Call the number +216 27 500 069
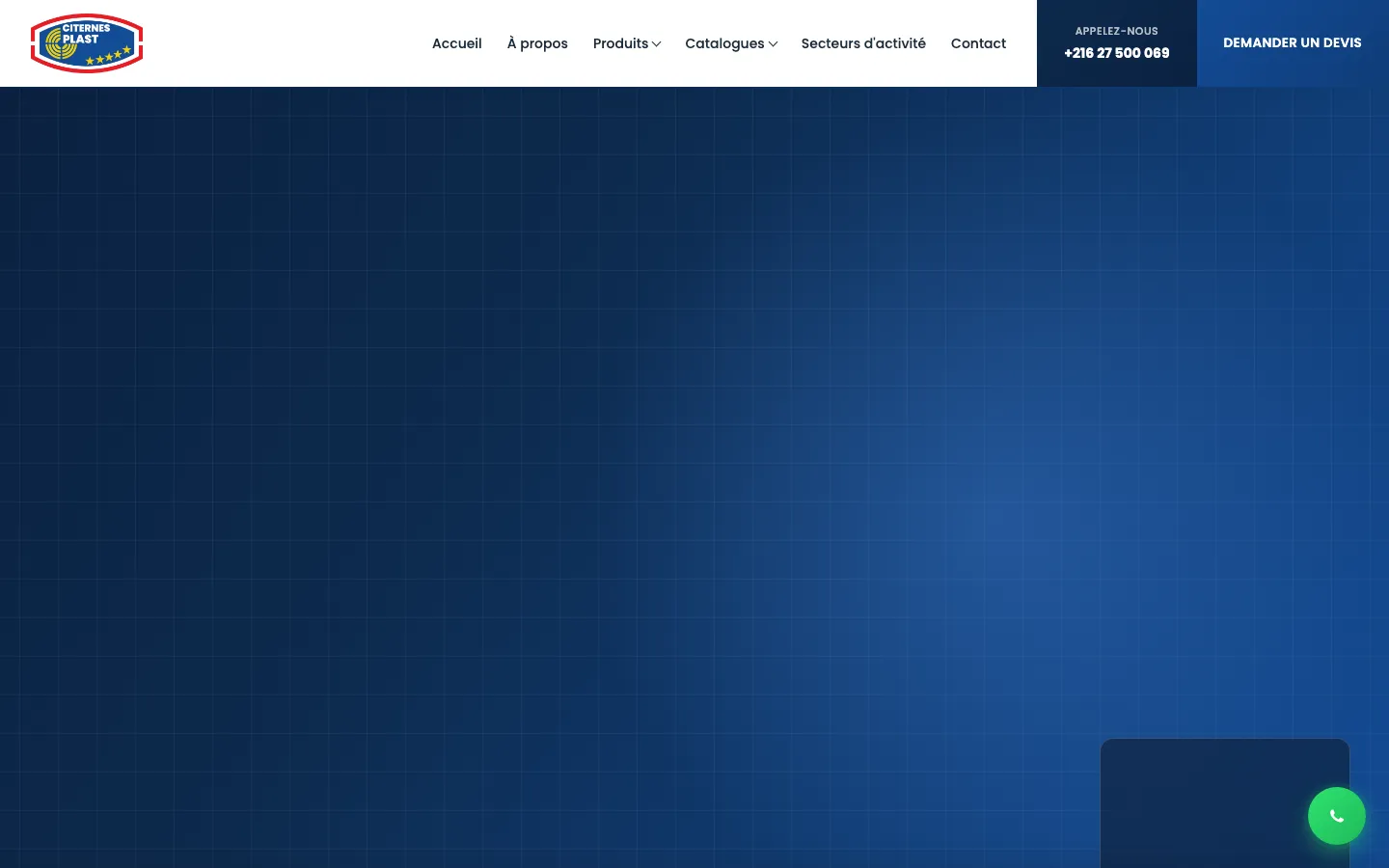The height and width of the screenshot is (868, 1389). tap(1117, 53)
